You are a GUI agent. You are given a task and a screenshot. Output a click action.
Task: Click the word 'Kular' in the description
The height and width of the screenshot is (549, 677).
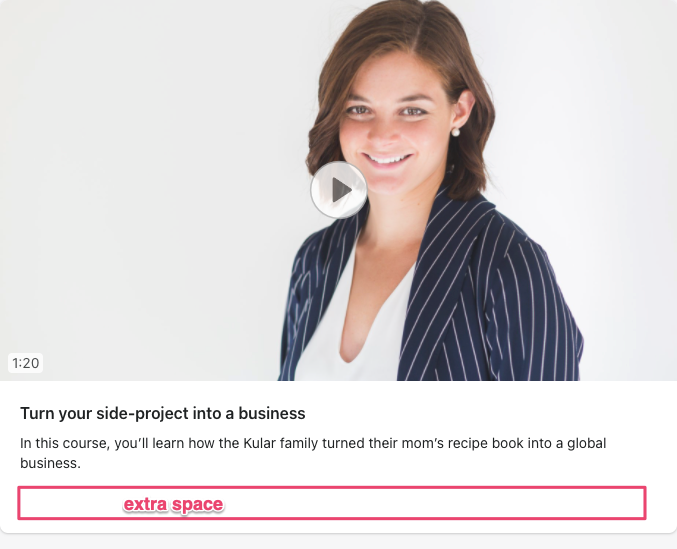pyautogui.click(x=259, y=443)
